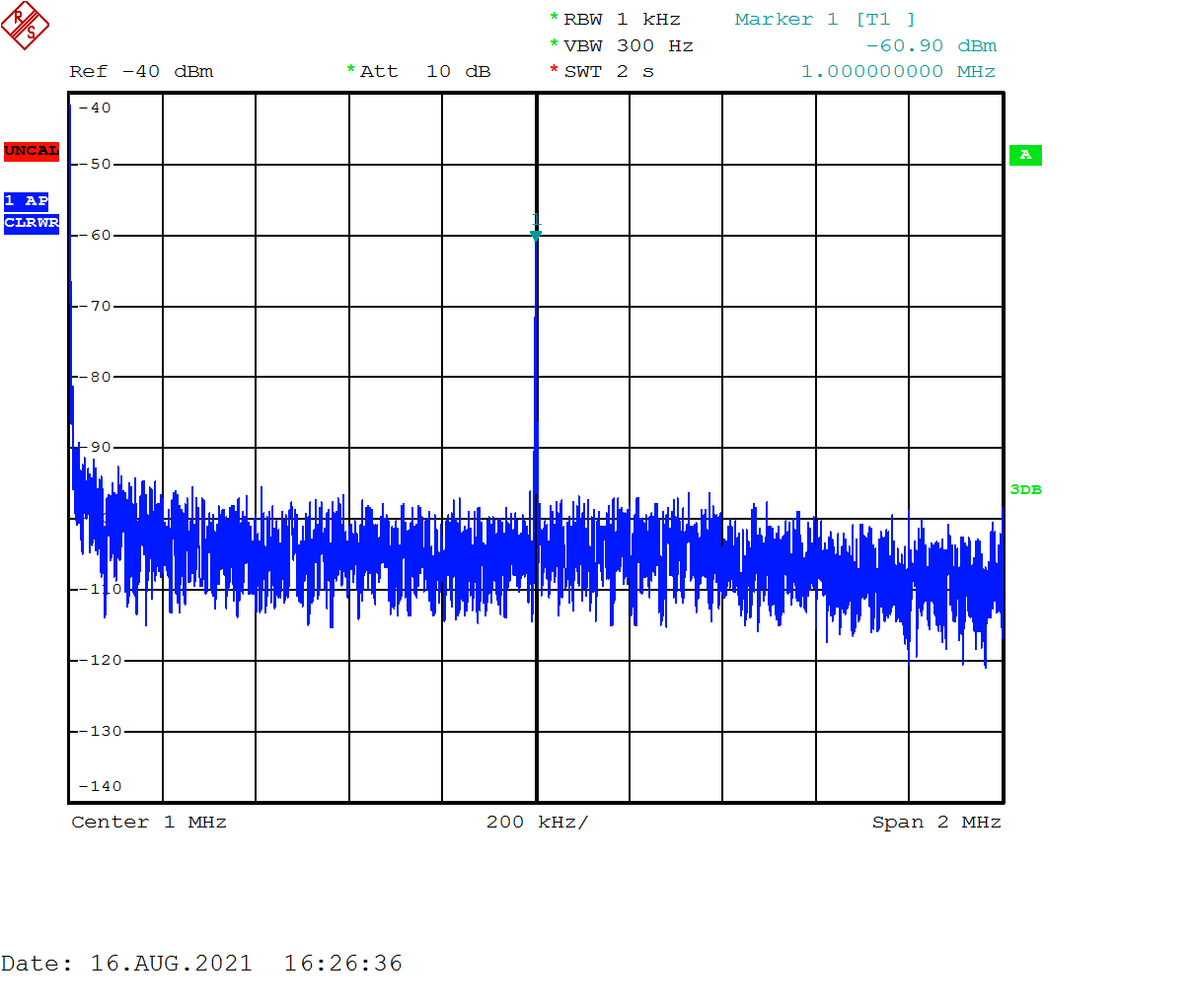1193x1008 pixels.
Task: Click the 200 kHz/ division label
Action: click(537, 822)
